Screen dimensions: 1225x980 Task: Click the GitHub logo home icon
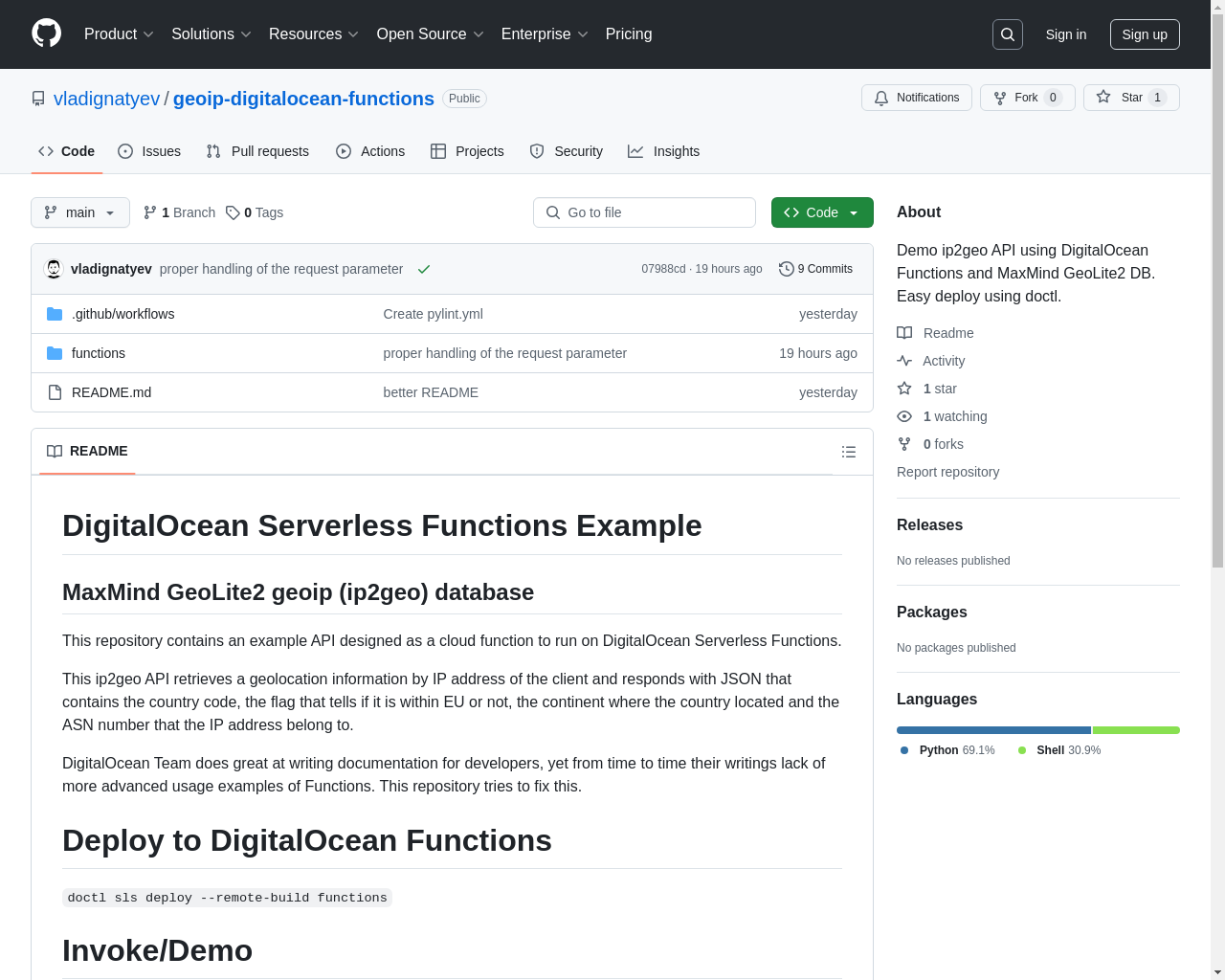click(47, 33)
